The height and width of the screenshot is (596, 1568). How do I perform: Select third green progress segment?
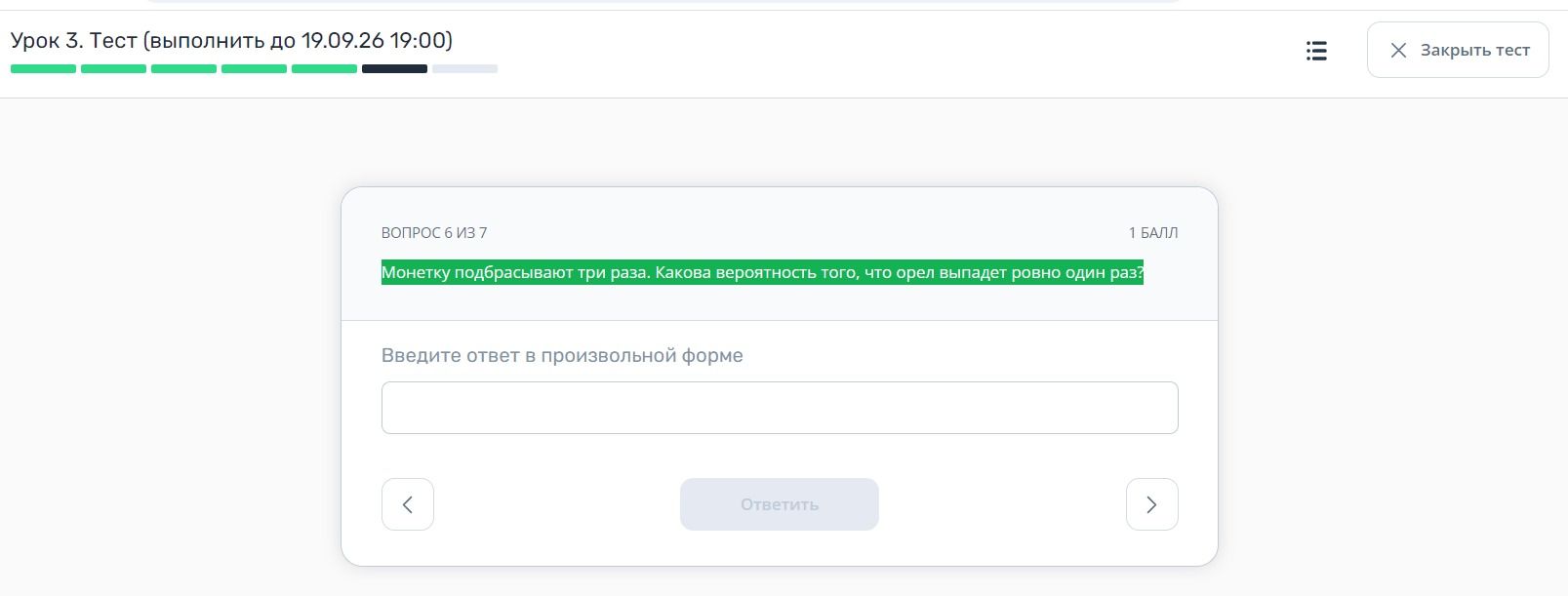[x=183, y=69]
